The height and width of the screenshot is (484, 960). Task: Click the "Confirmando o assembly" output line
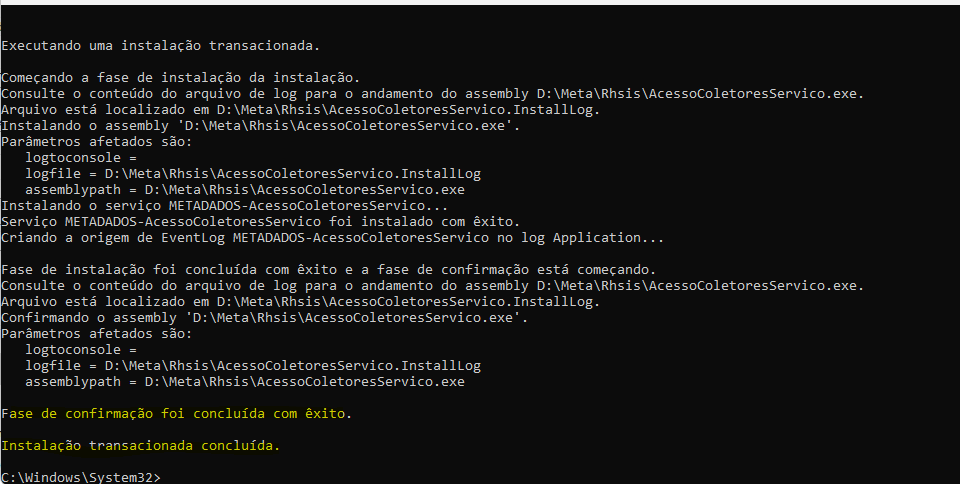264,317
